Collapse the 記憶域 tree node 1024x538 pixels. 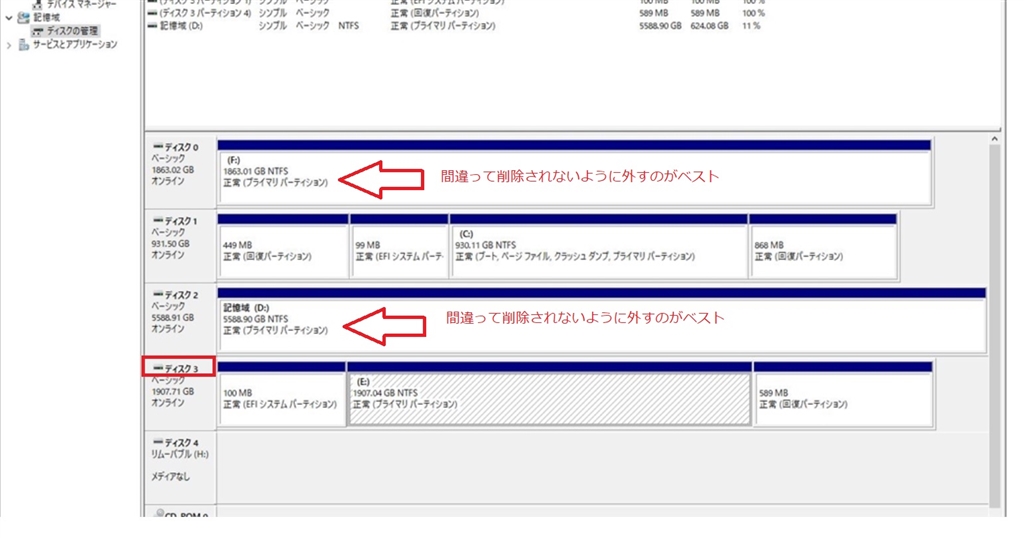coord(8,18)
